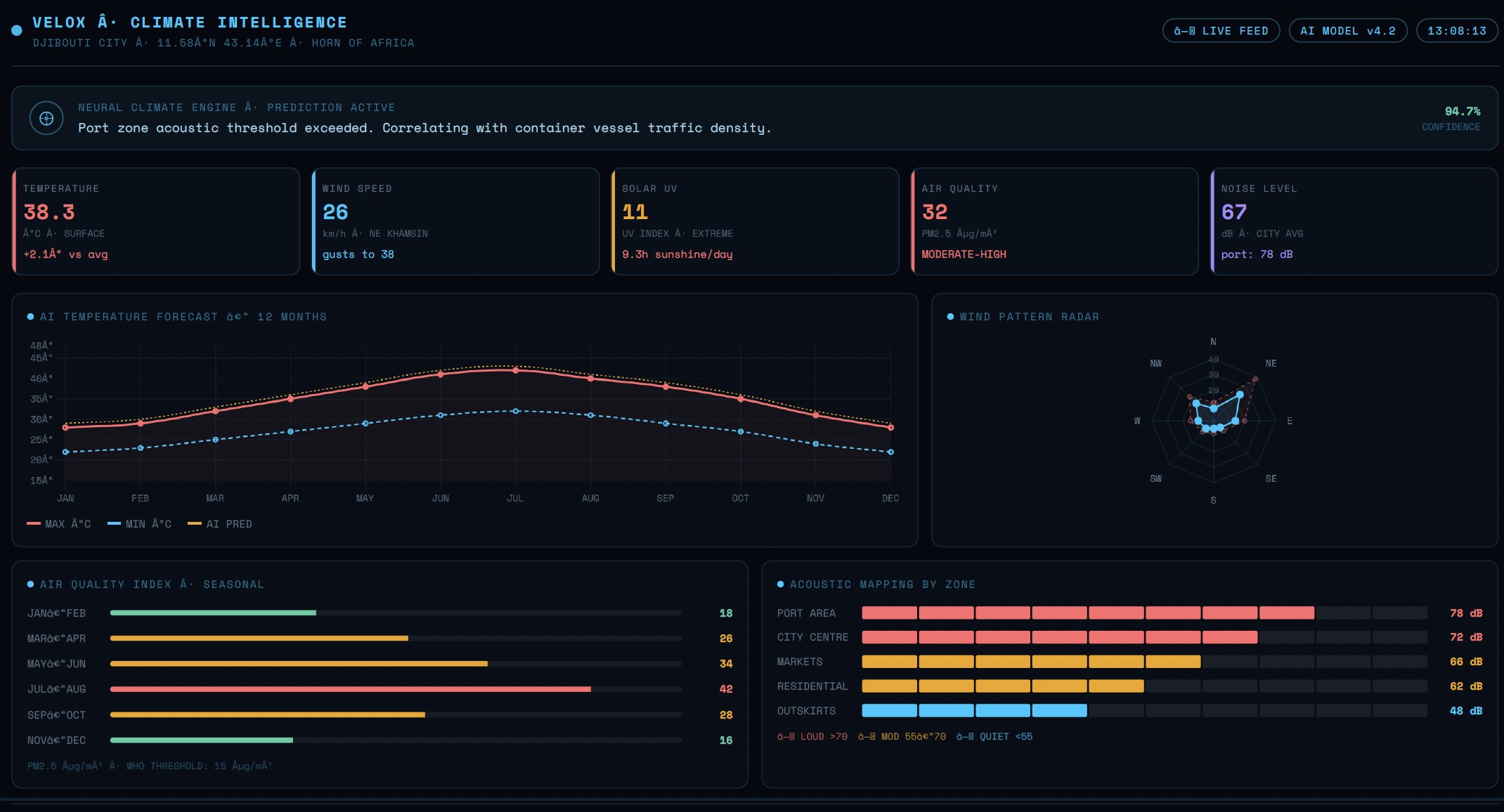Click the dot icon on AI Temperature Forecast header
The width and height of the screenshot is (1504, 812).
[30, 317]
